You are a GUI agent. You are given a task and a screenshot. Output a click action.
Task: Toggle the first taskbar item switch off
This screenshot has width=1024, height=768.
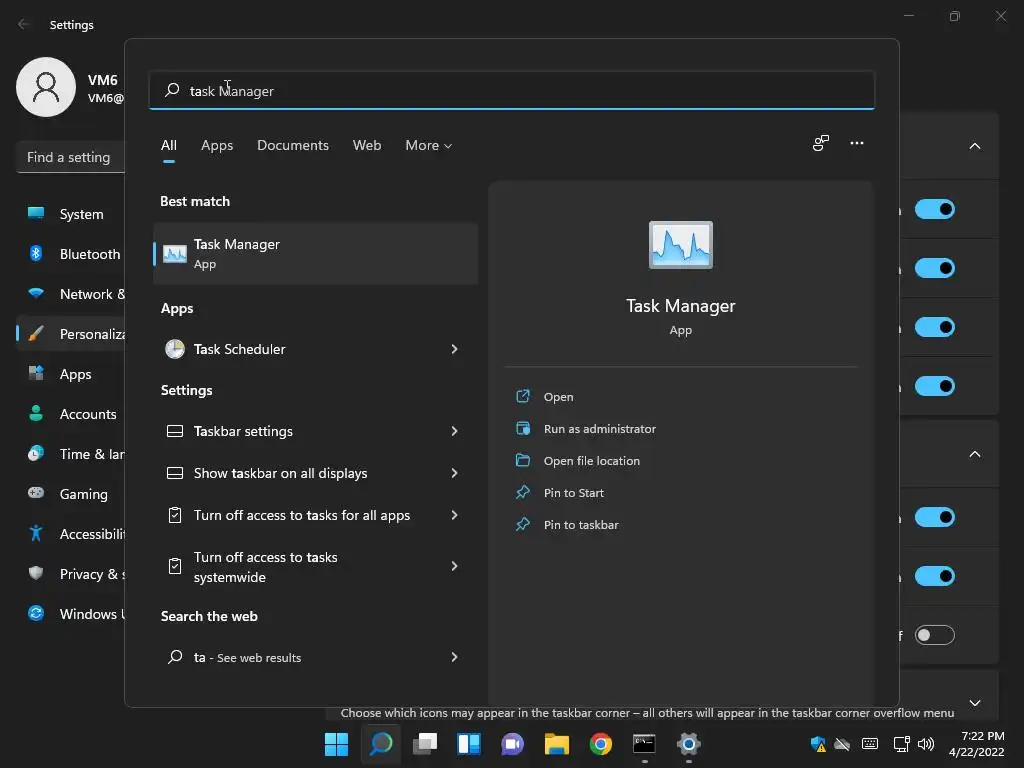pos(935,209)
